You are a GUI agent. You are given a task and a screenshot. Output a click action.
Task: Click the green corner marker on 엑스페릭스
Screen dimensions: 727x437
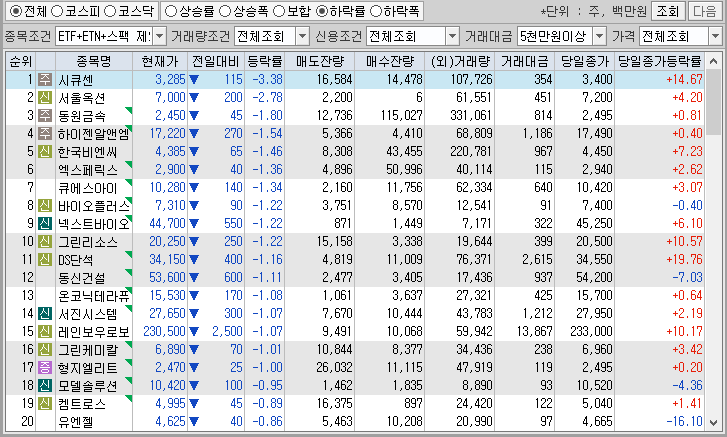point(129,164)
